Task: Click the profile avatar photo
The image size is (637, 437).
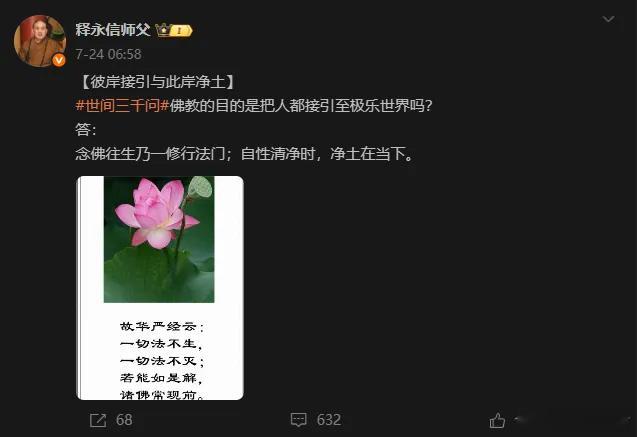Action: click(39, 41)
